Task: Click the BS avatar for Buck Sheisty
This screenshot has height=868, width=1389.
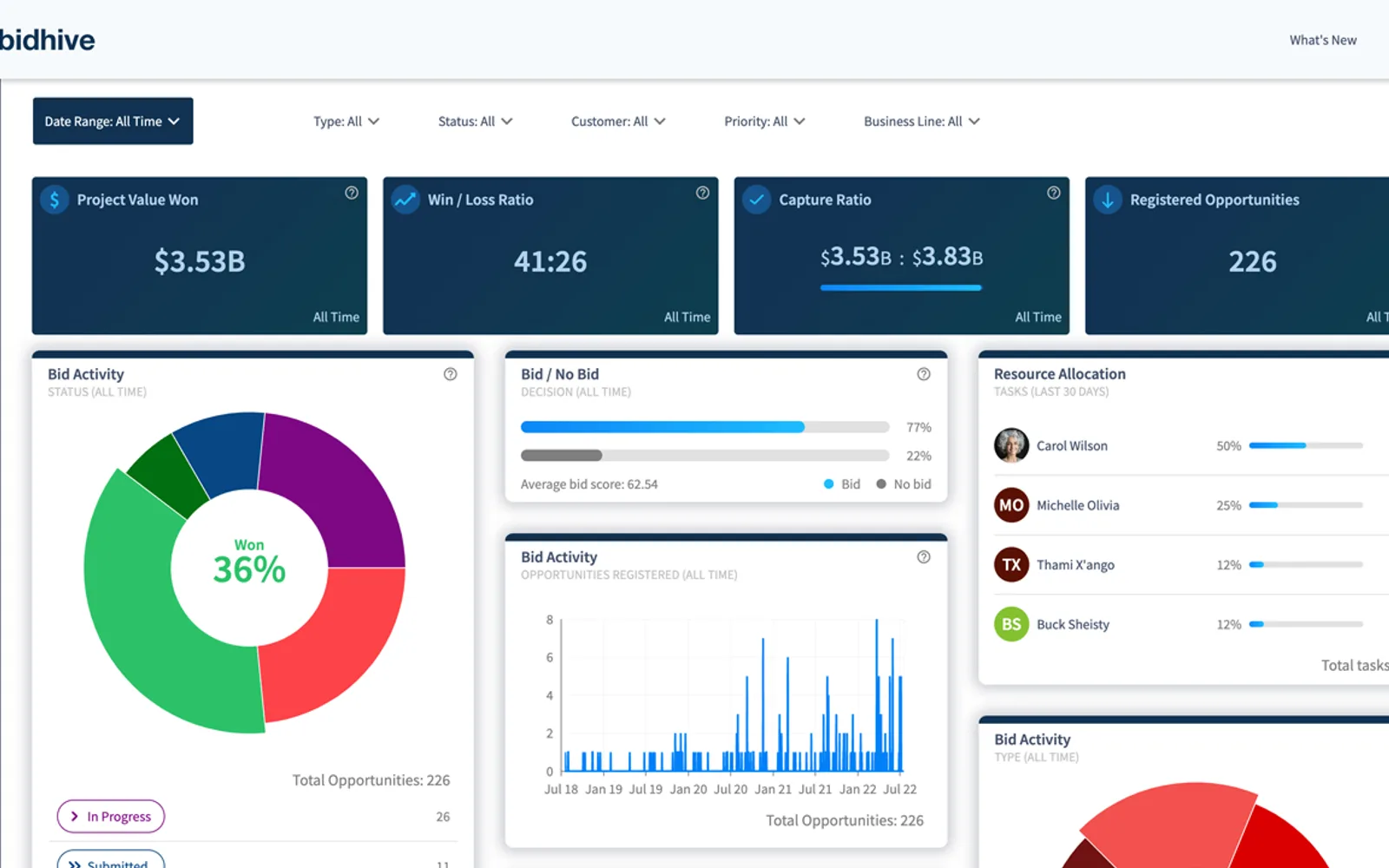Action: pyautogui.click(x=1011, y=624)
